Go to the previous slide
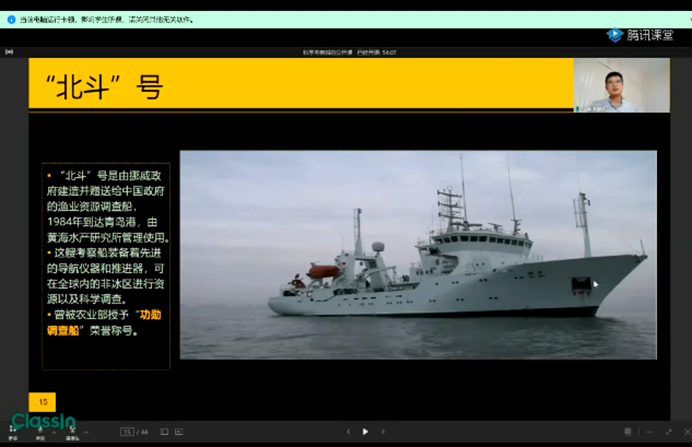Image resolution: width=692 pixels, height=447 pixels. pyautogui.click(x=348, y=432)
